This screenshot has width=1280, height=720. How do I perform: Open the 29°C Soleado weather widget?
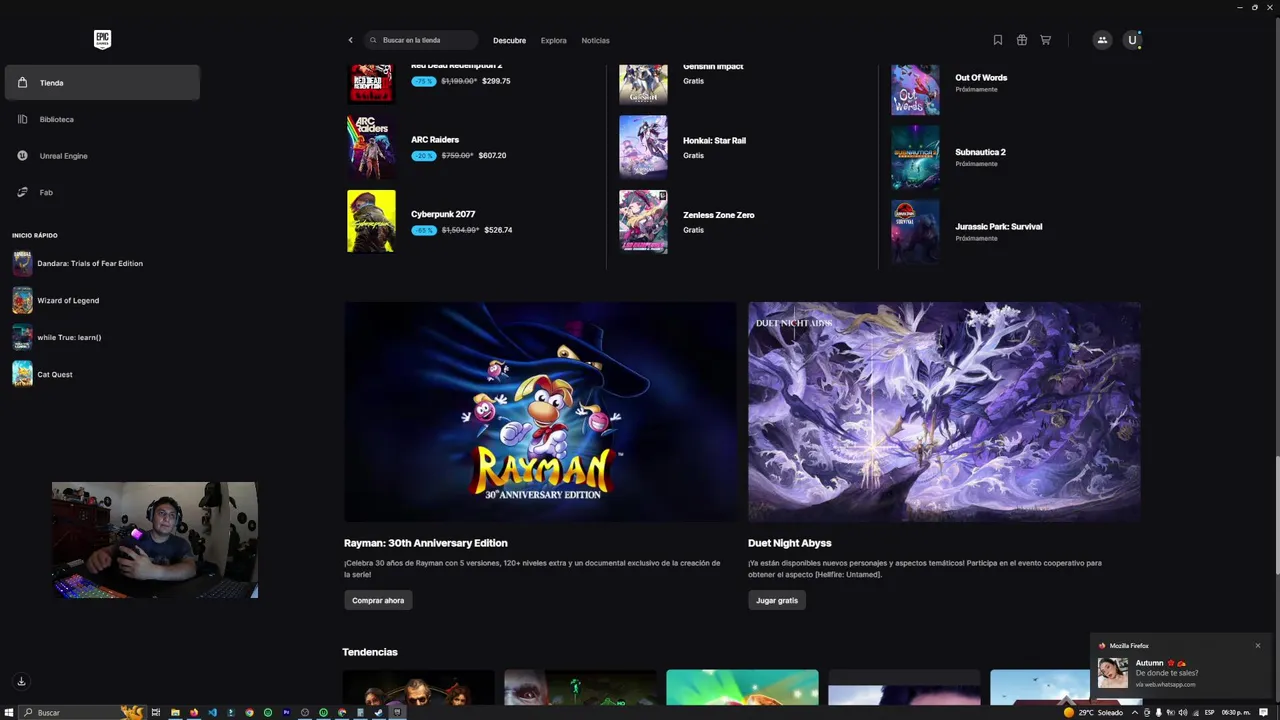[1093, 712]
